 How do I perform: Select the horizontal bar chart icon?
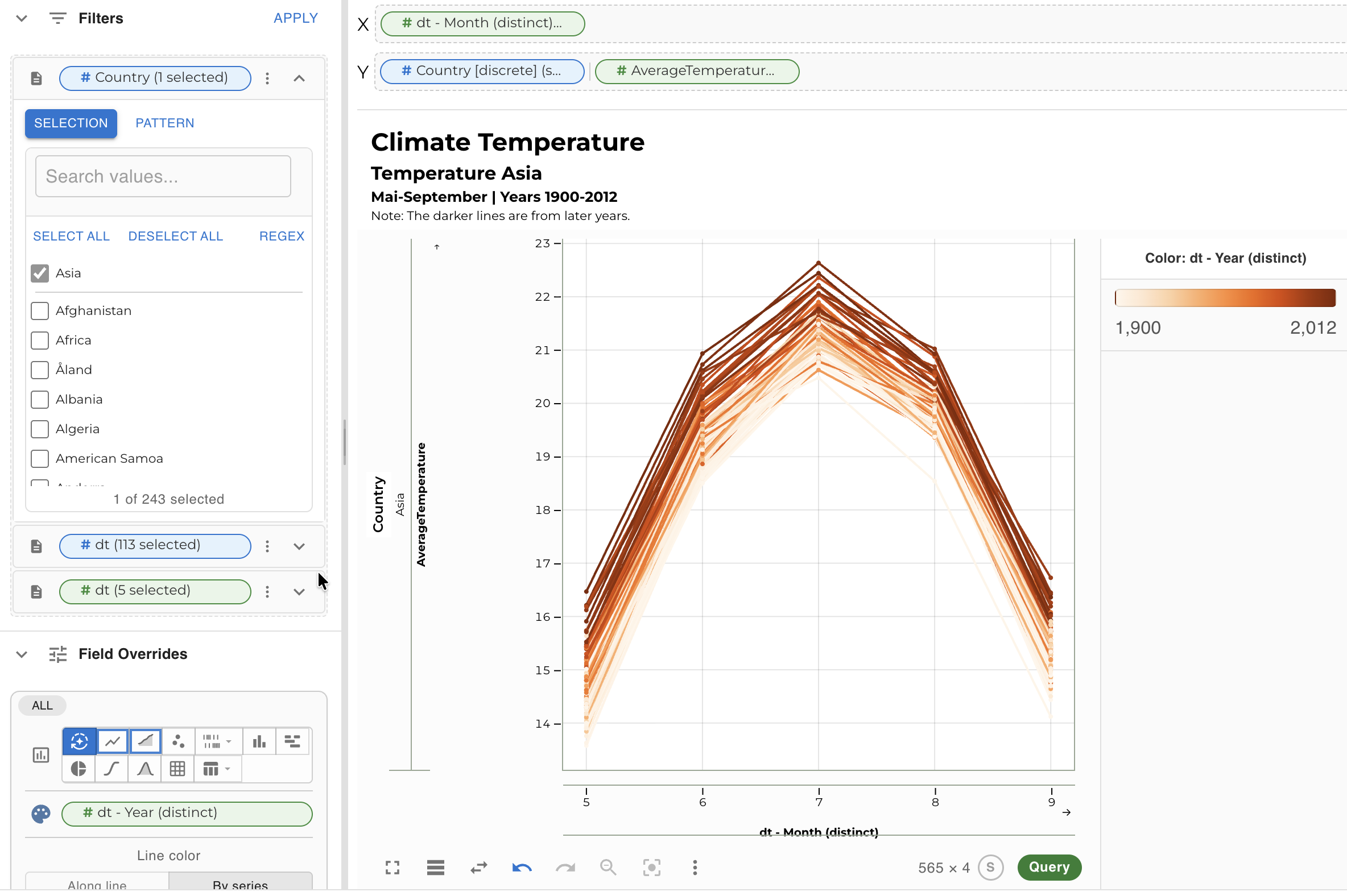(x=293, y=742)
